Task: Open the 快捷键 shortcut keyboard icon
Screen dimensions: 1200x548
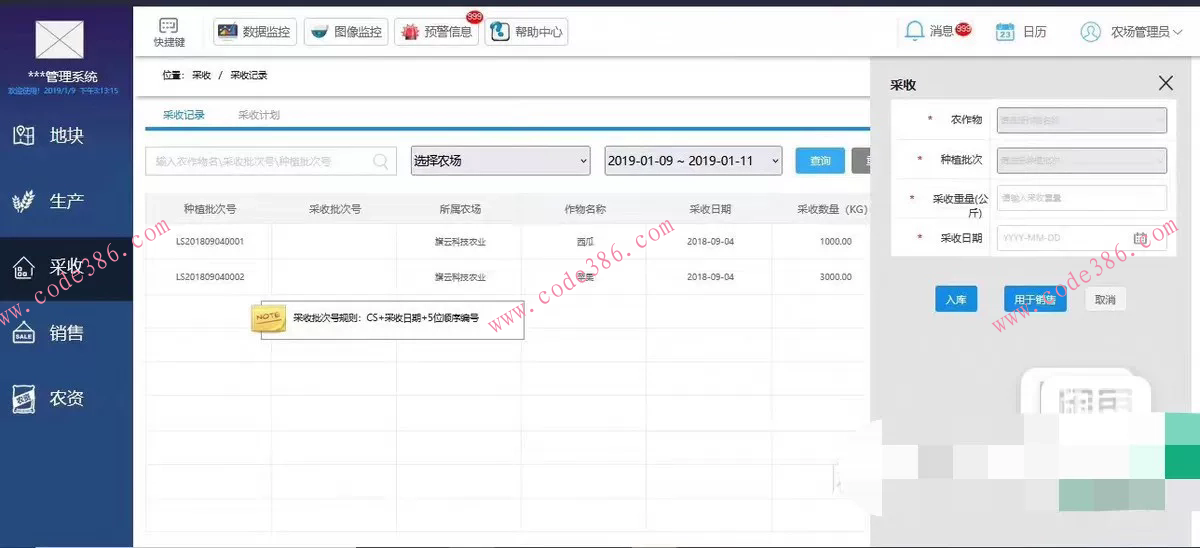Action: tap(169, 26)
